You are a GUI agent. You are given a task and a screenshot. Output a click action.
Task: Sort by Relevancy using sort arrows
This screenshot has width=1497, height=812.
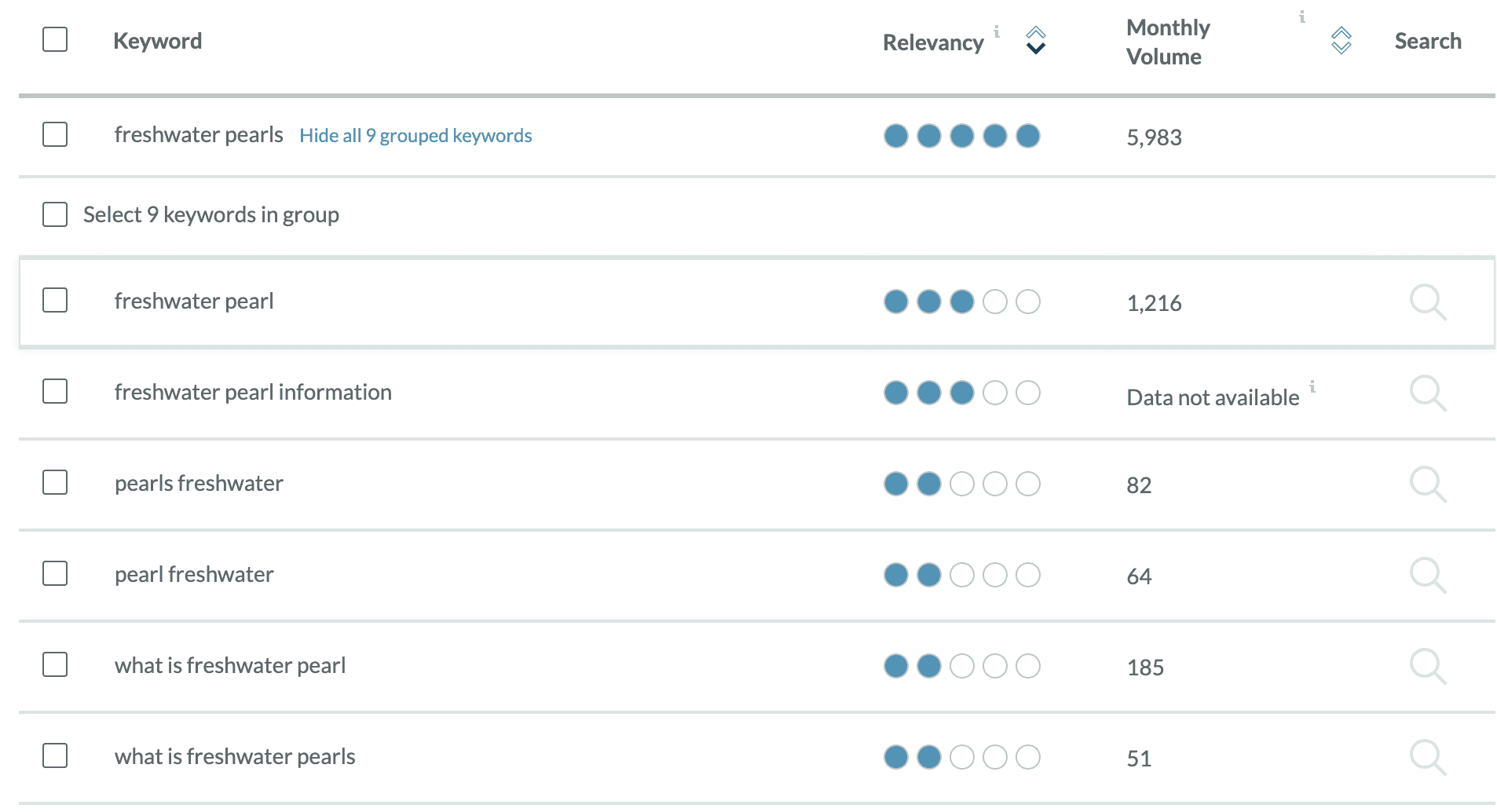pos(1036,40)
